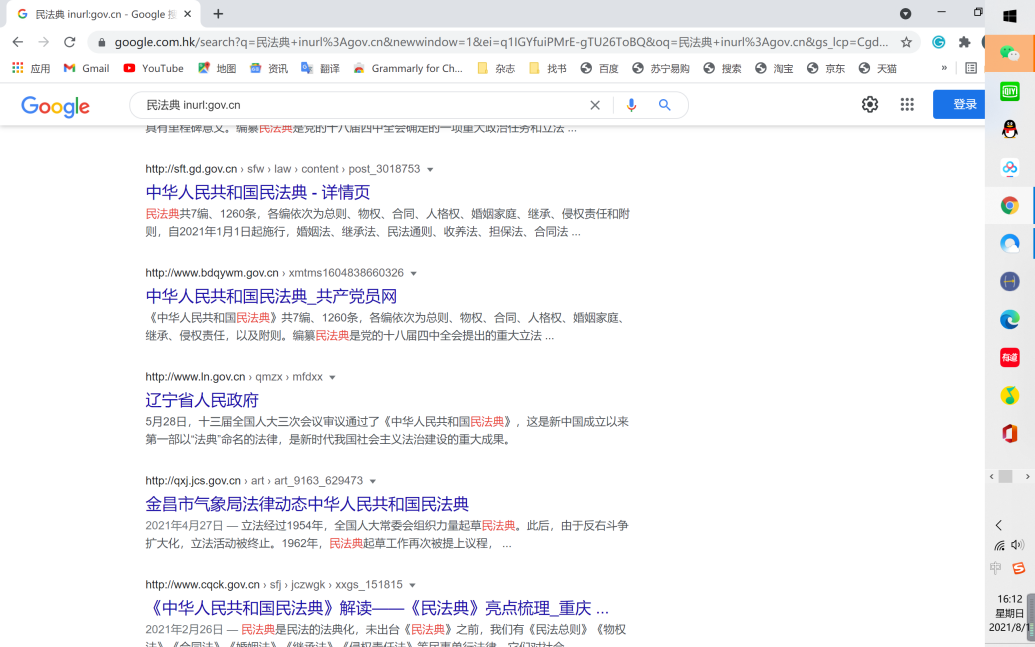Open result 中华人民共和国民法典 - 详情页
1035x647 pixels.
[x=257, y=192]
